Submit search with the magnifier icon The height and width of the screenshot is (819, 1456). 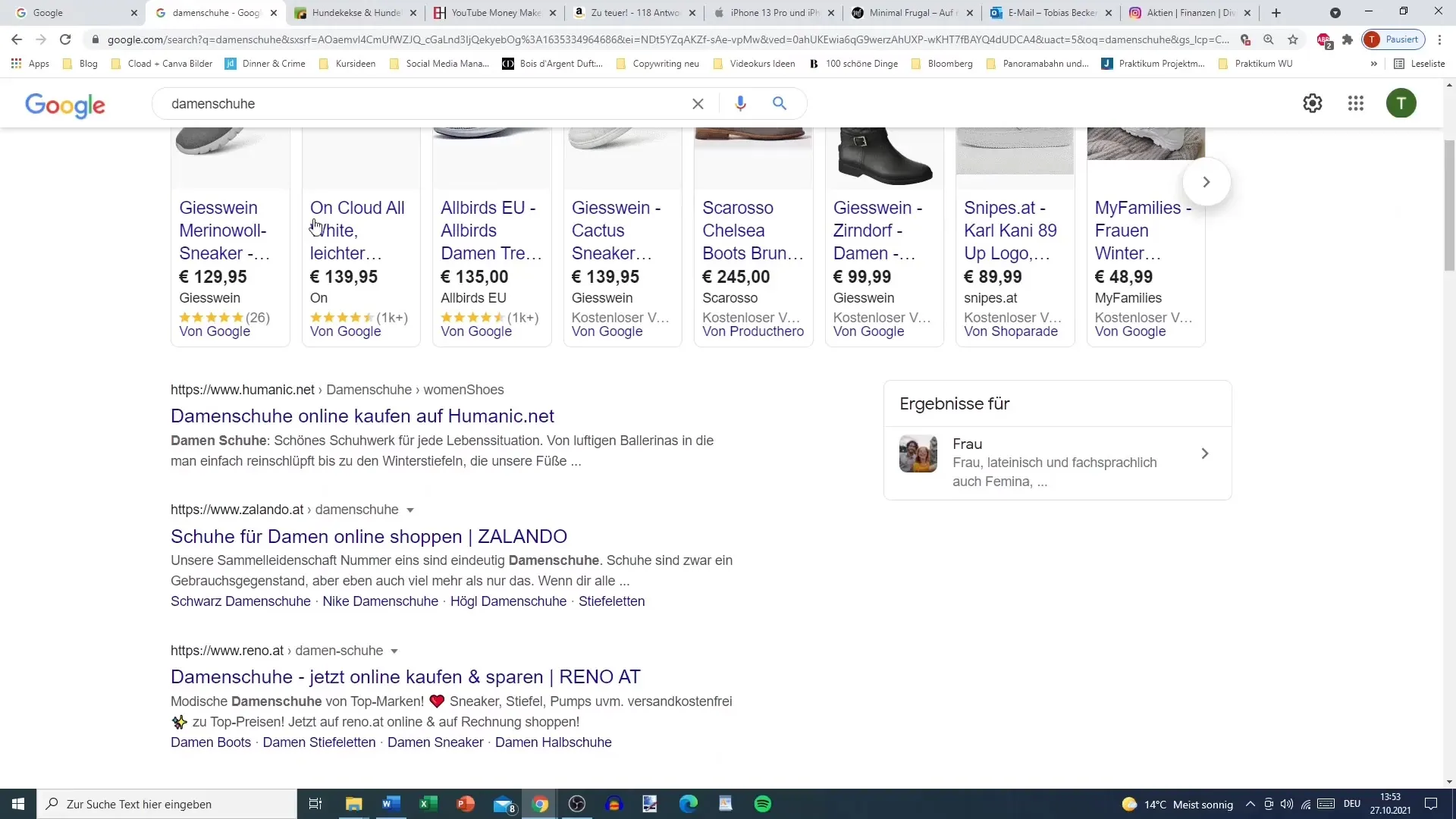(x=780, y=104)
